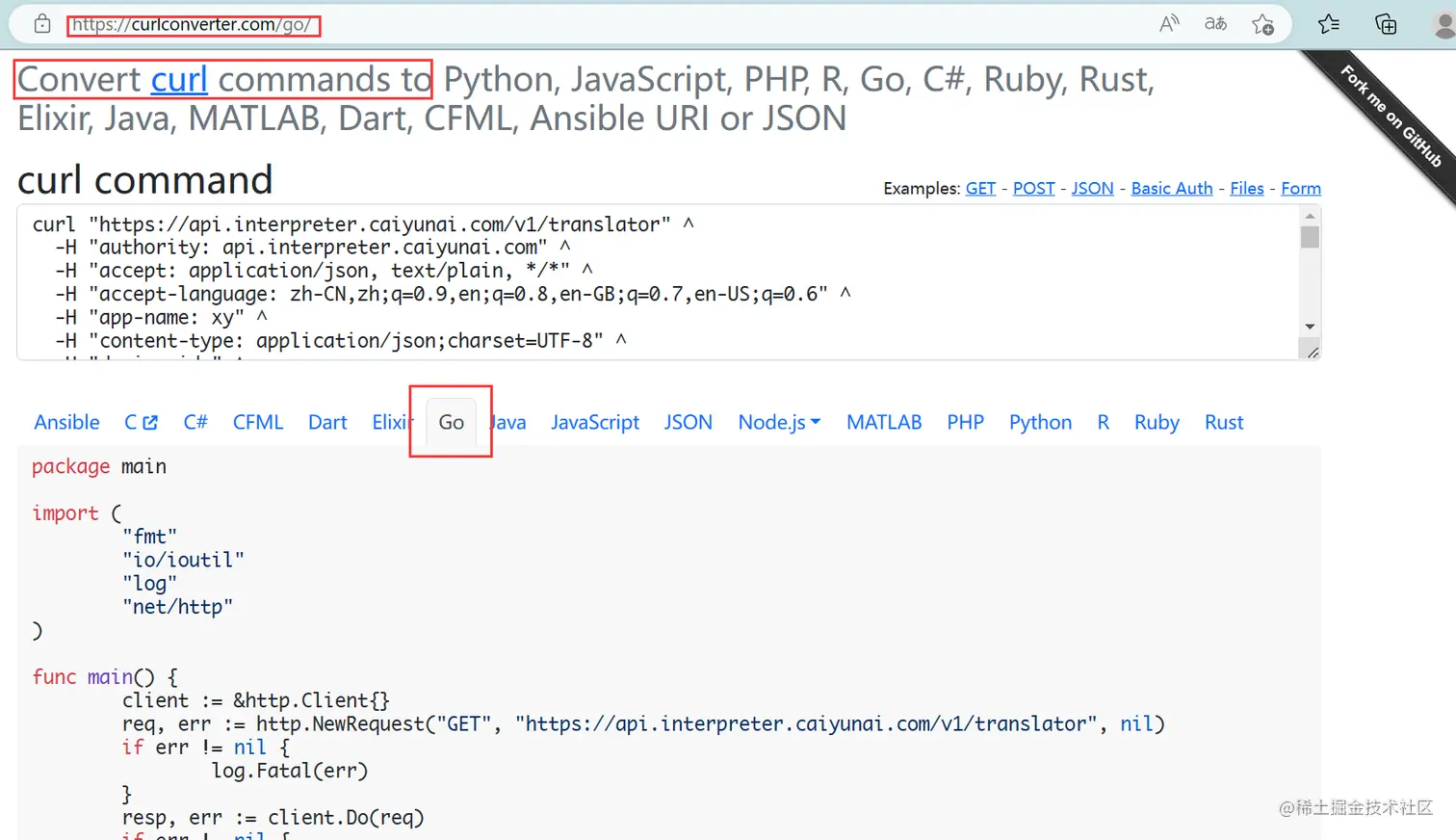
Task: Switch to the Python tab
Action: click(x=1040, y=422)
